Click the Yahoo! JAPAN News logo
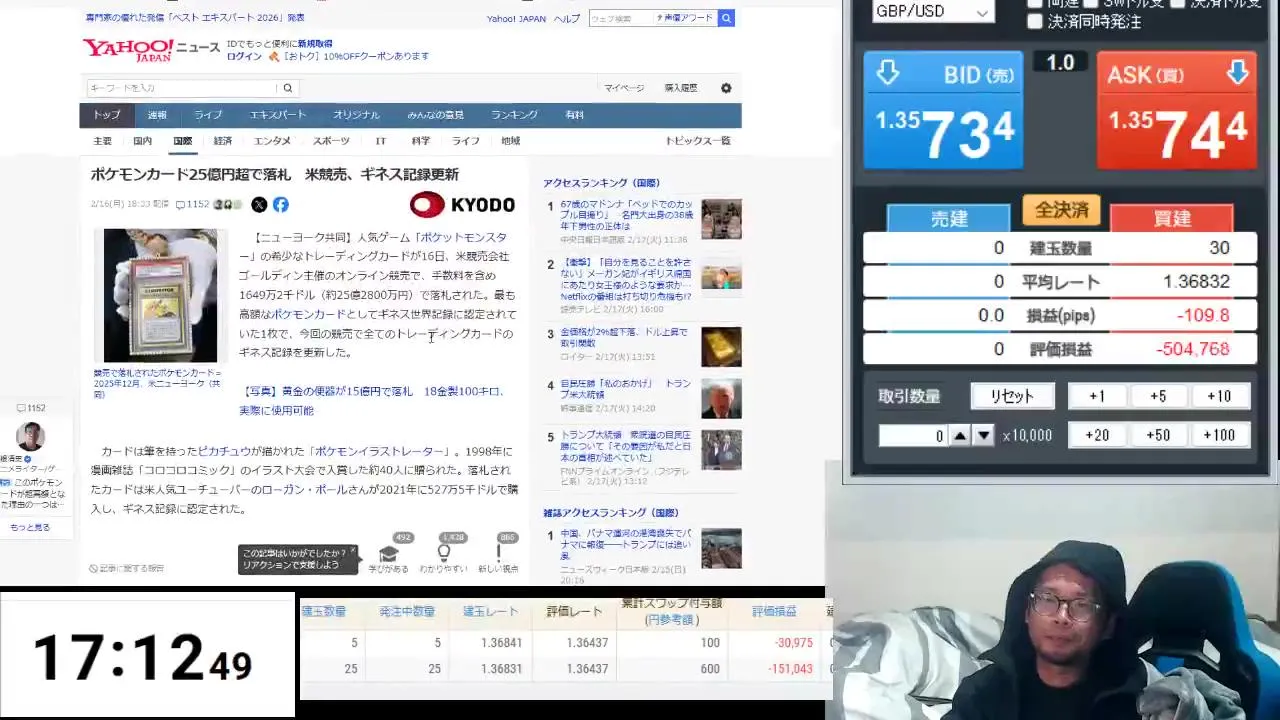Viewport: 1280px width, 720px height. tap(152, 50)
